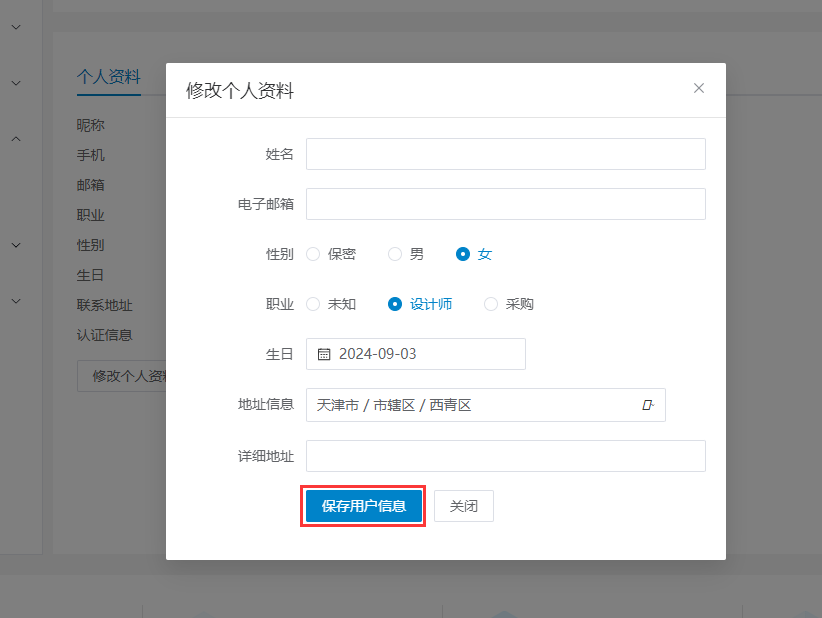Click the 电子邮箱 input field

point(505,204)
